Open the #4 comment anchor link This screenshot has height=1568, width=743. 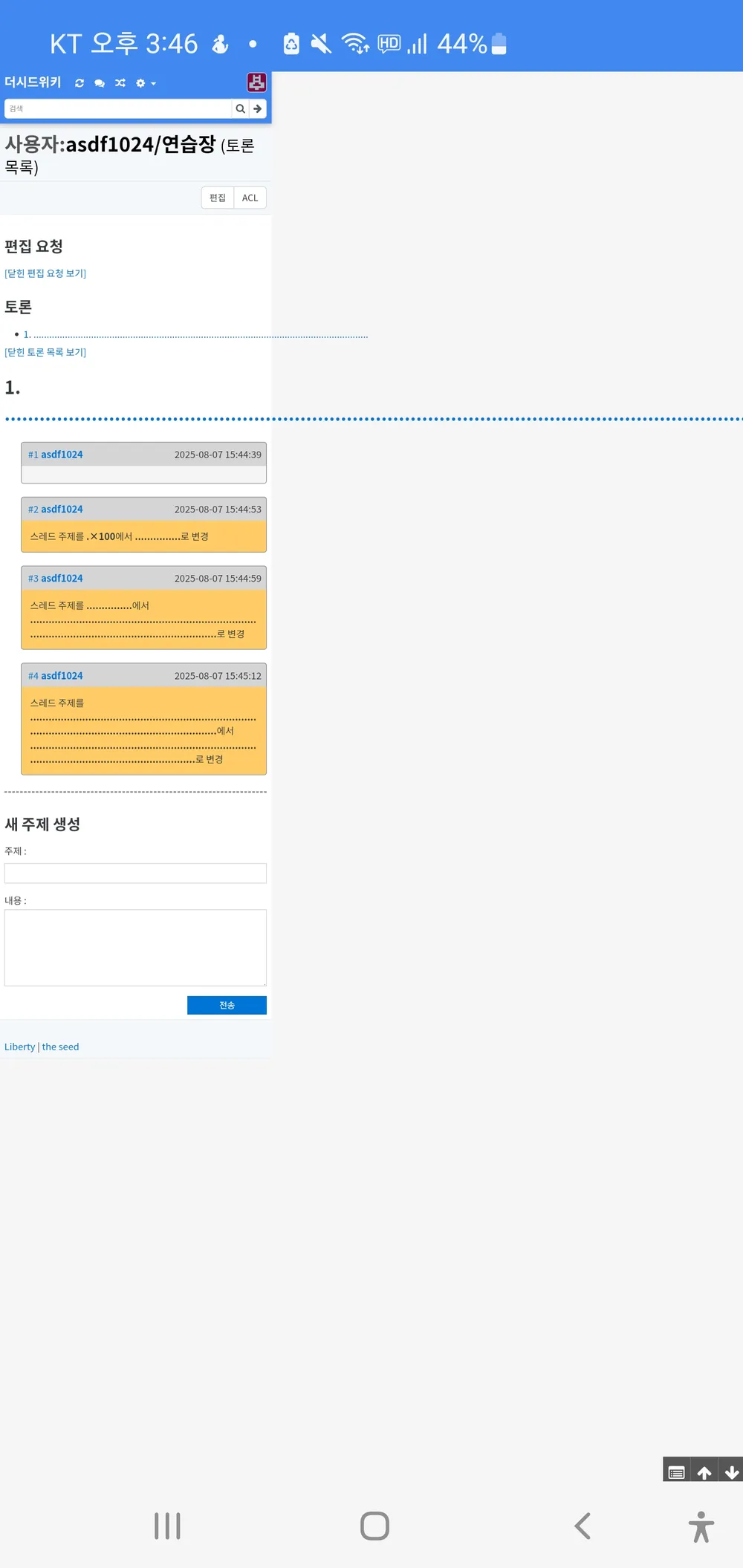(33, 676)
